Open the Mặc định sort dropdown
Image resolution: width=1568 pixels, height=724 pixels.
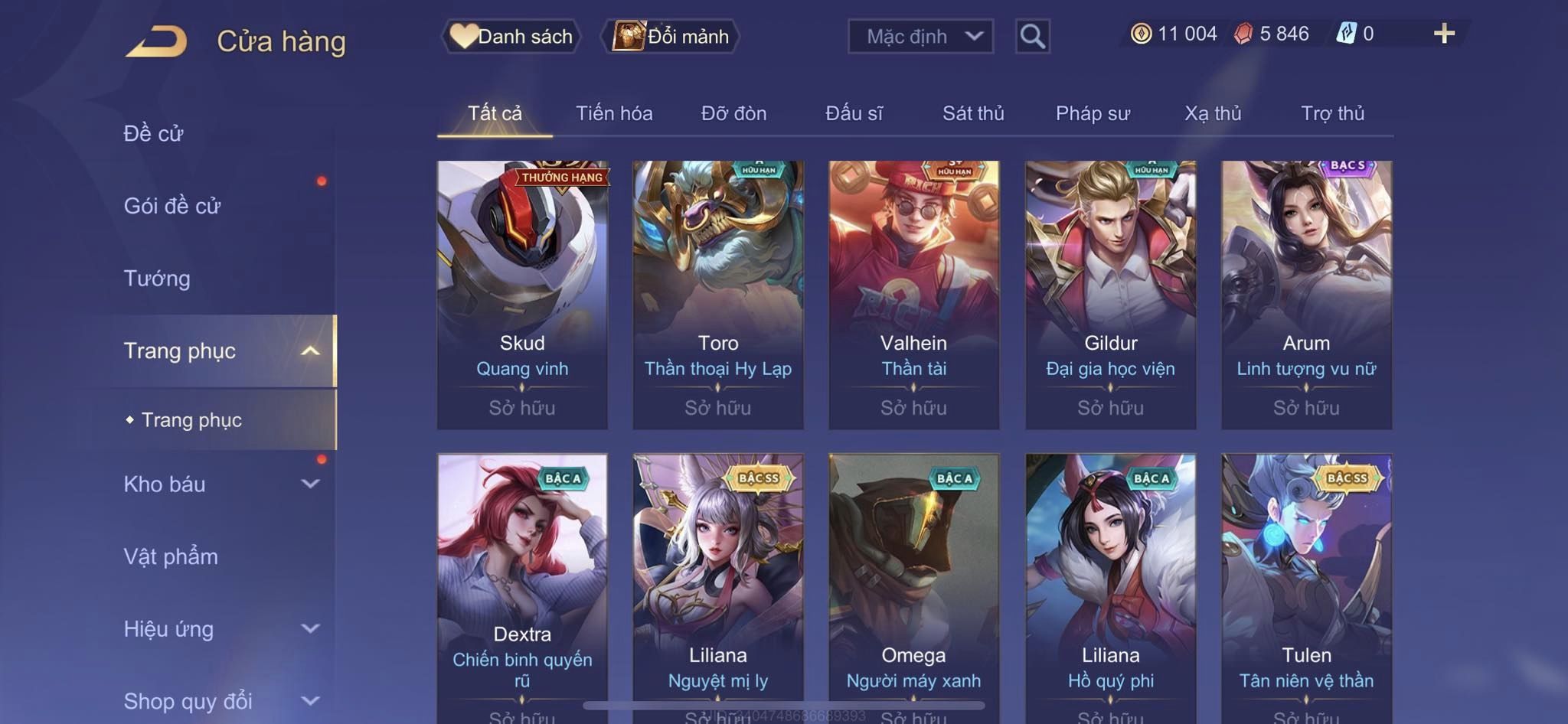(x=920, y=36)
